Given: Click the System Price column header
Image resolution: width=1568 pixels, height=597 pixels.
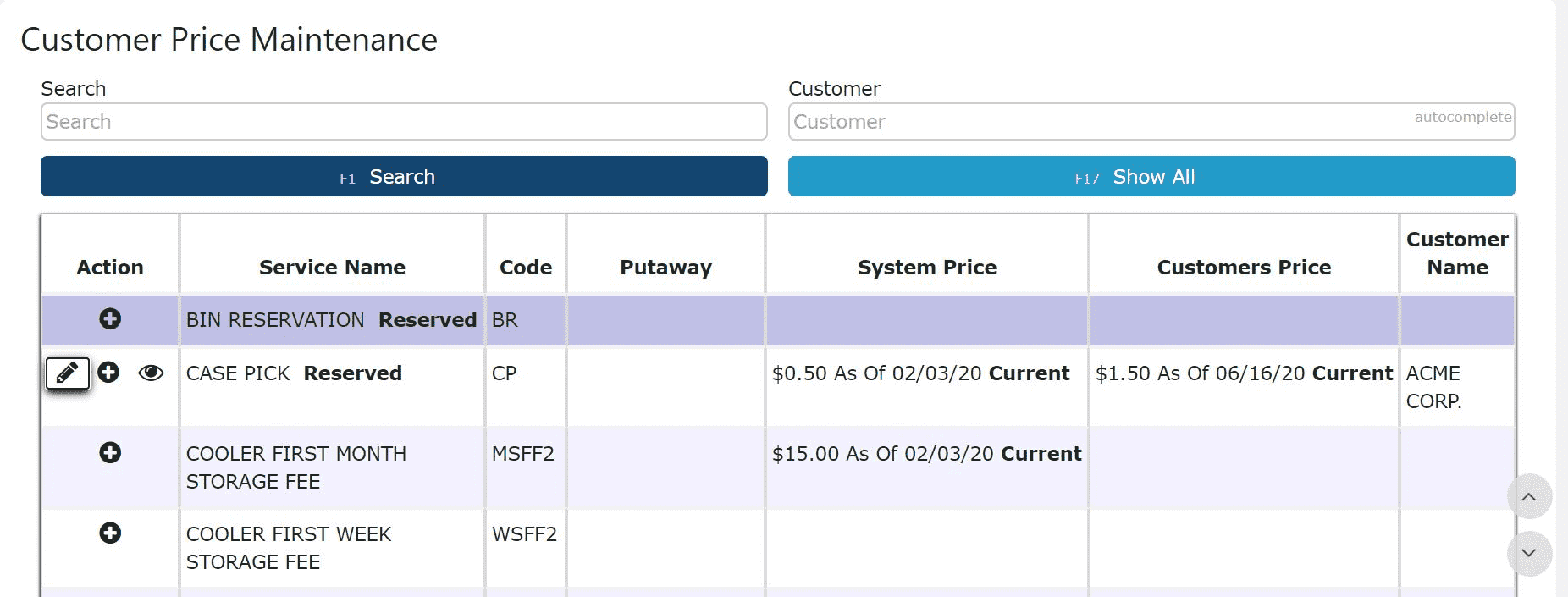Looking at the screenshot, I should (x=927, y=268).
